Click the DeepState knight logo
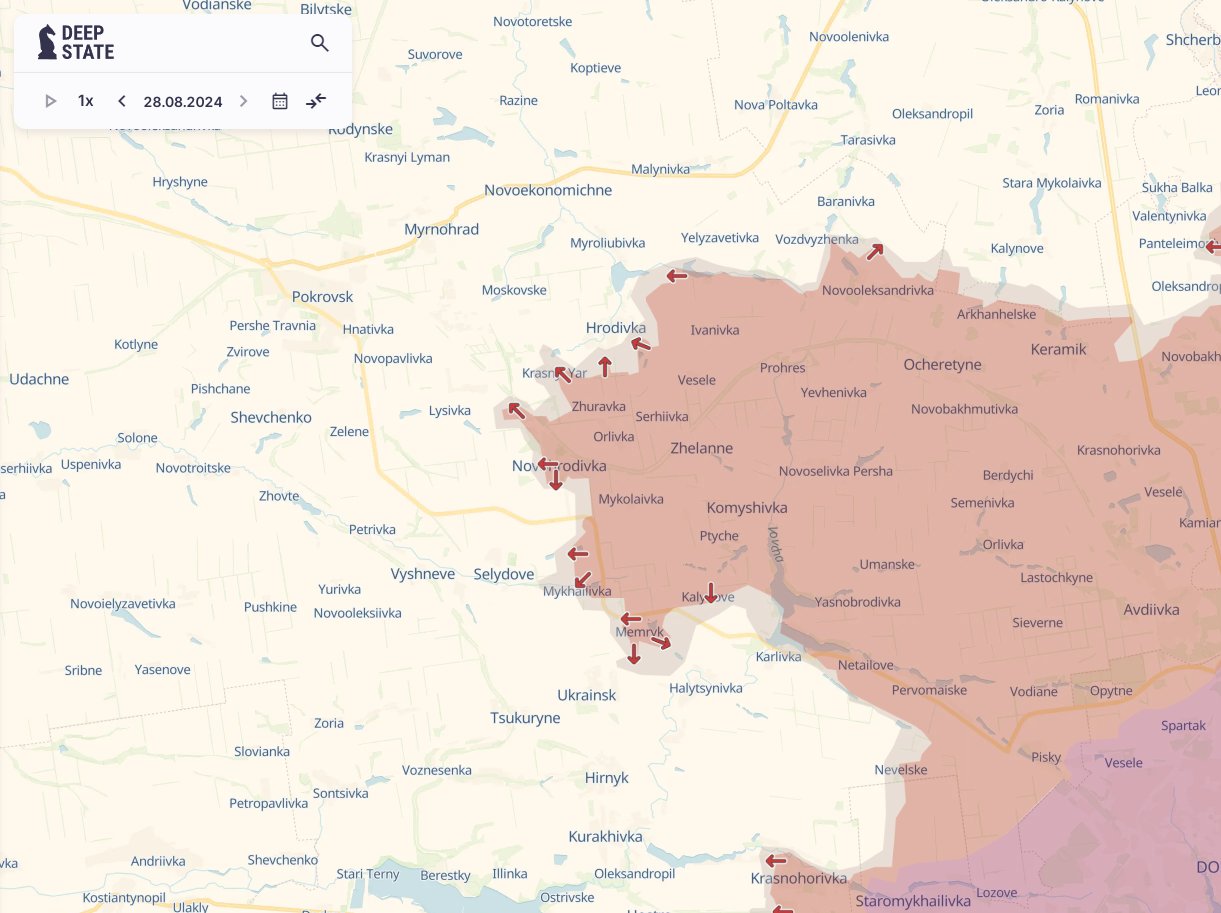The image size is (1221, 913). pos(47,42)
